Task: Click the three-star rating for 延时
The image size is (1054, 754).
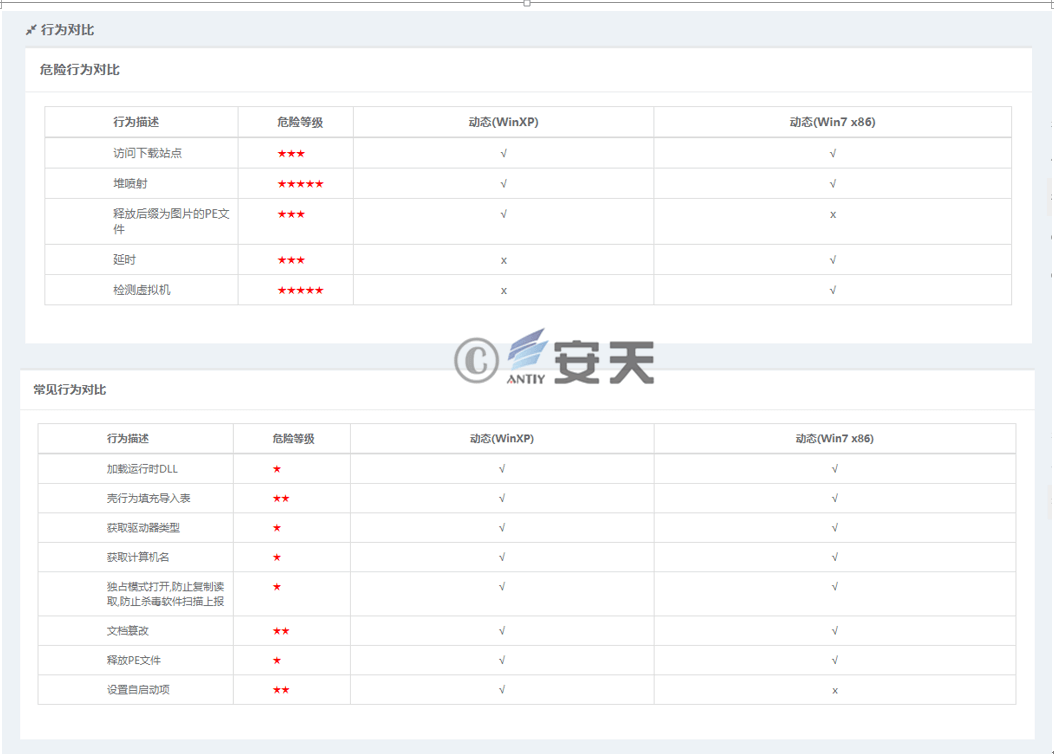Action: [x=291, y=260]
